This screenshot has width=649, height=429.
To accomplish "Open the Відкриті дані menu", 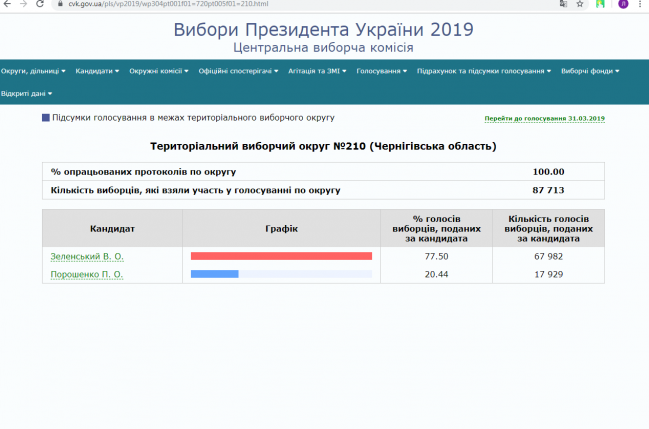I will click(x=24, y=92).
